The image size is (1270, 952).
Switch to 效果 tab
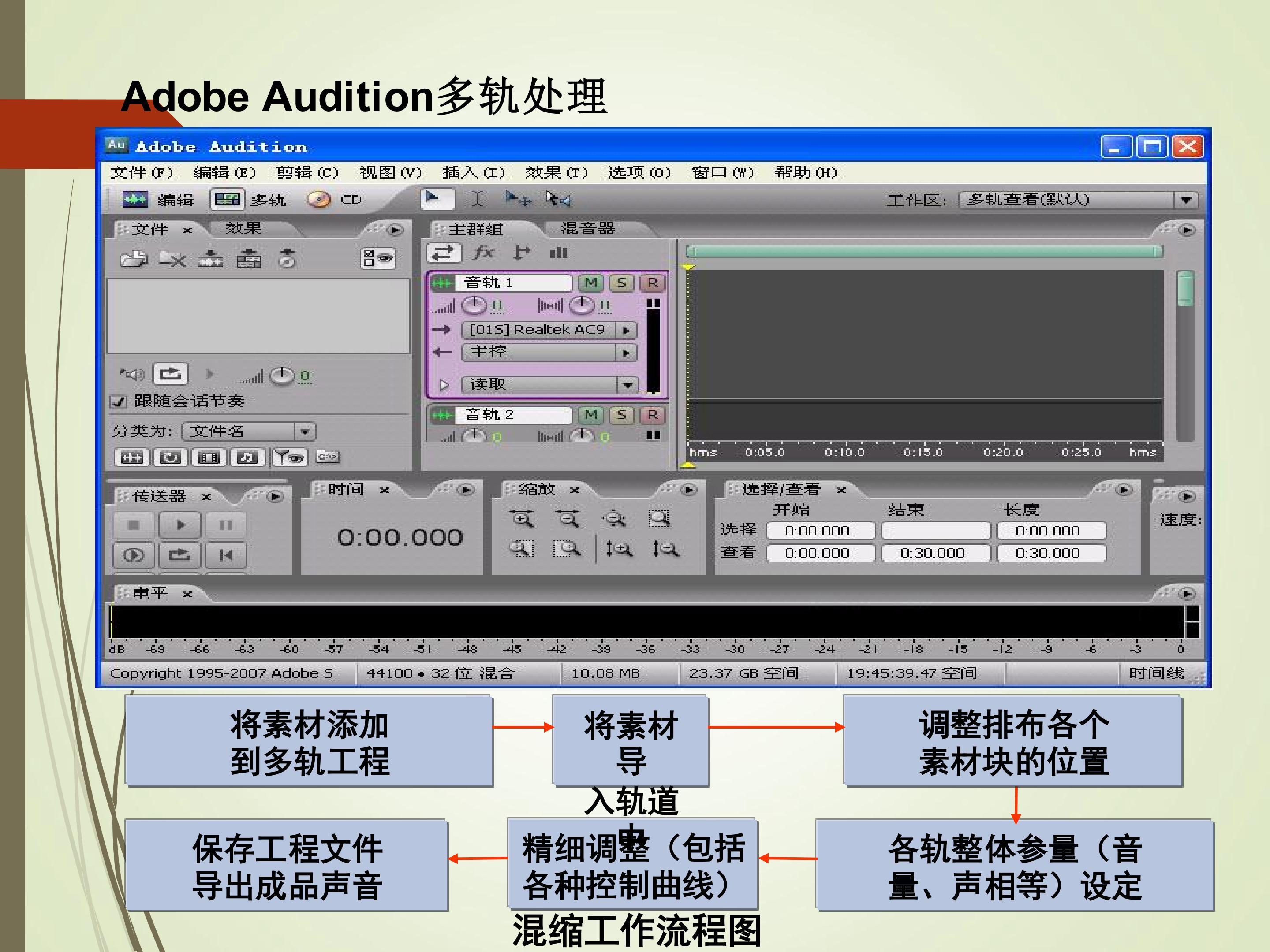pyautogui.click(x=243, y=228)
